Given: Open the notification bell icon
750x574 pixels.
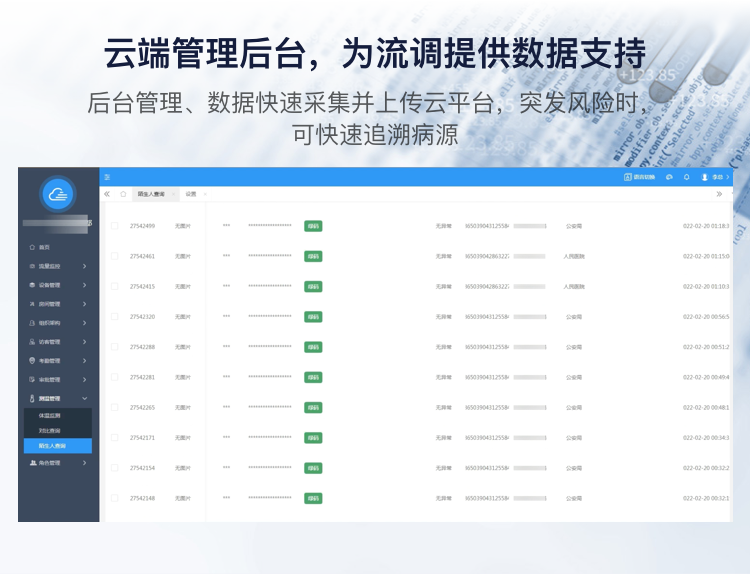Looking at the screenshot, I should tap(686, 177).
